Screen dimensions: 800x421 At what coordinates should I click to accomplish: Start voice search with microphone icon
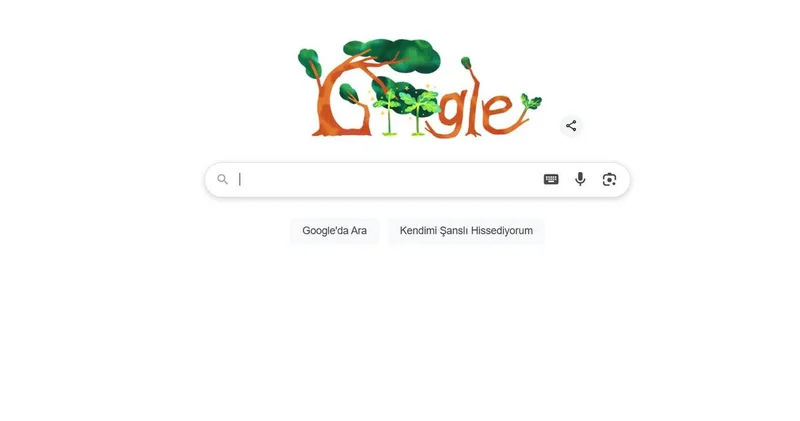580,179
